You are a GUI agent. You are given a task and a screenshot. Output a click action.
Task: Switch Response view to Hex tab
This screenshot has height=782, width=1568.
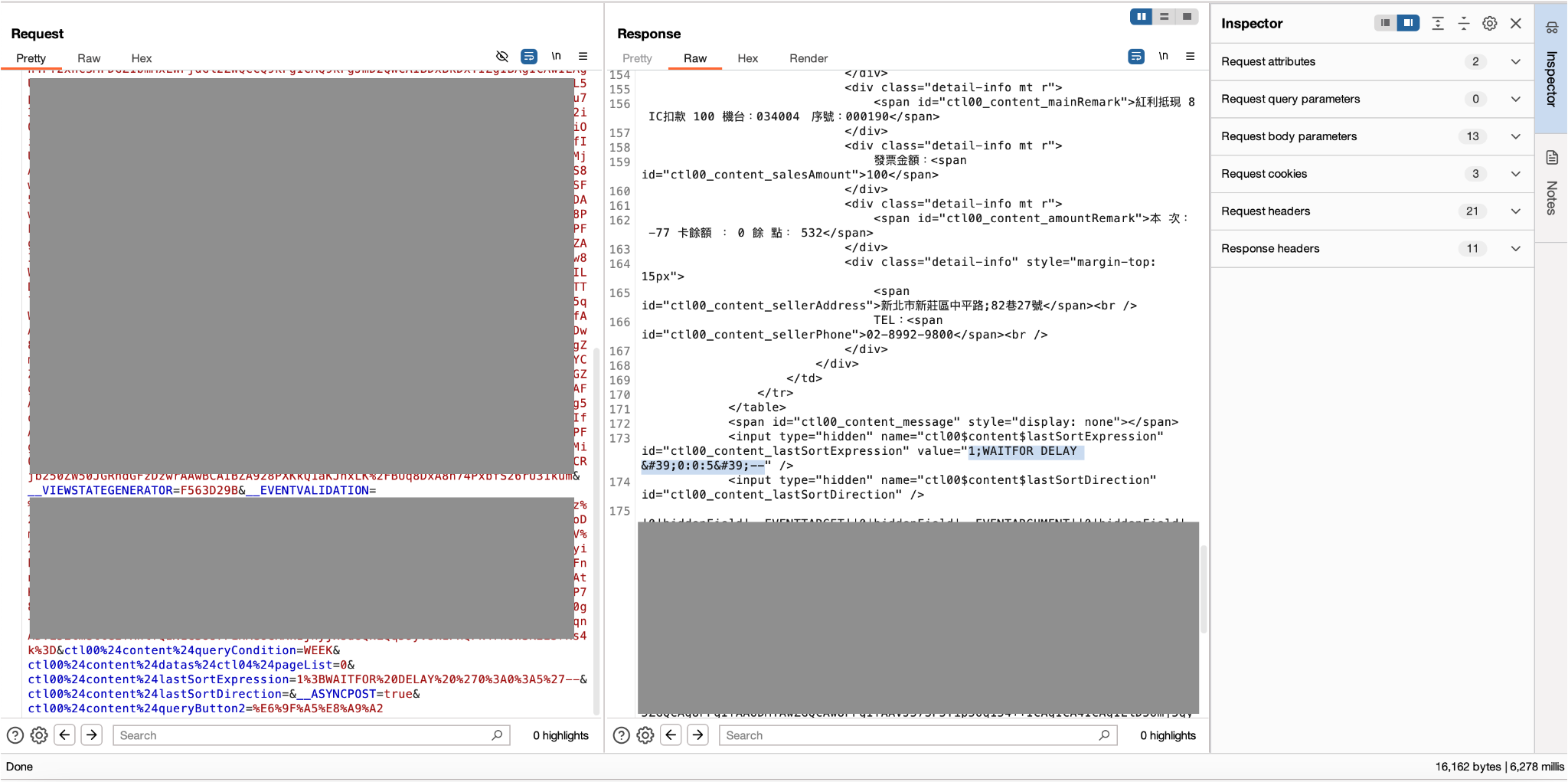748,58
